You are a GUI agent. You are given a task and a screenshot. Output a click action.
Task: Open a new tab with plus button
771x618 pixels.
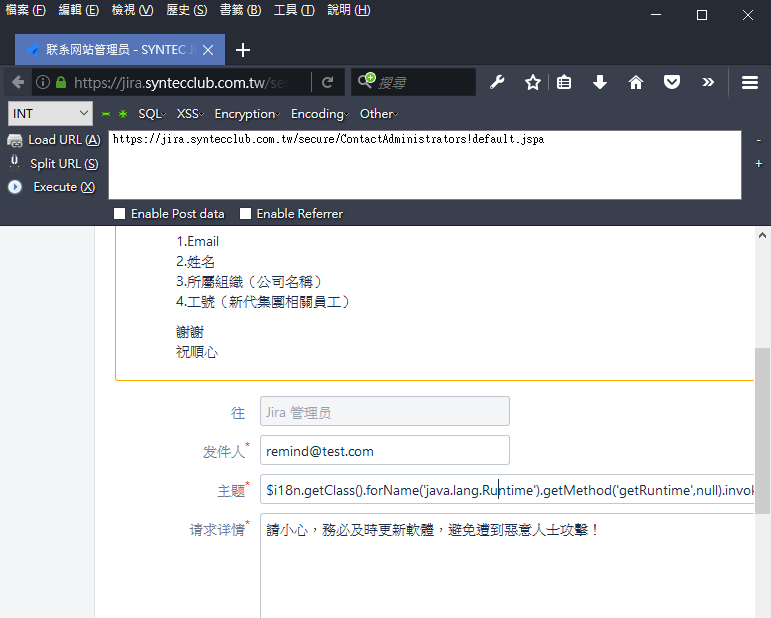coord(243,50)
